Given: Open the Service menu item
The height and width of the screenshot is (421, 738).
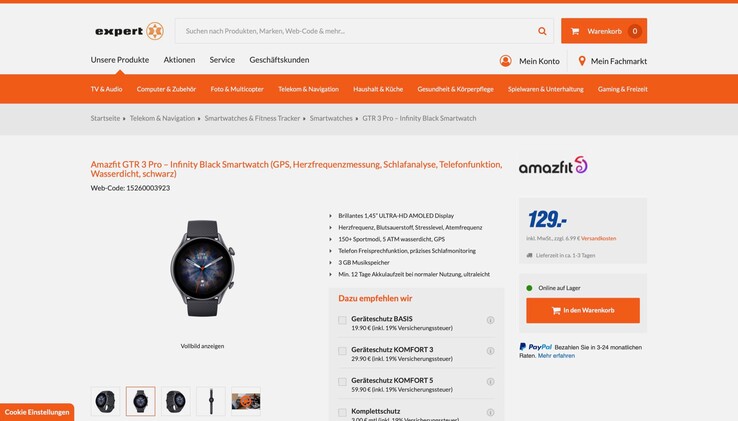Looking at the screenshot, I should click(x=222, y=60).
